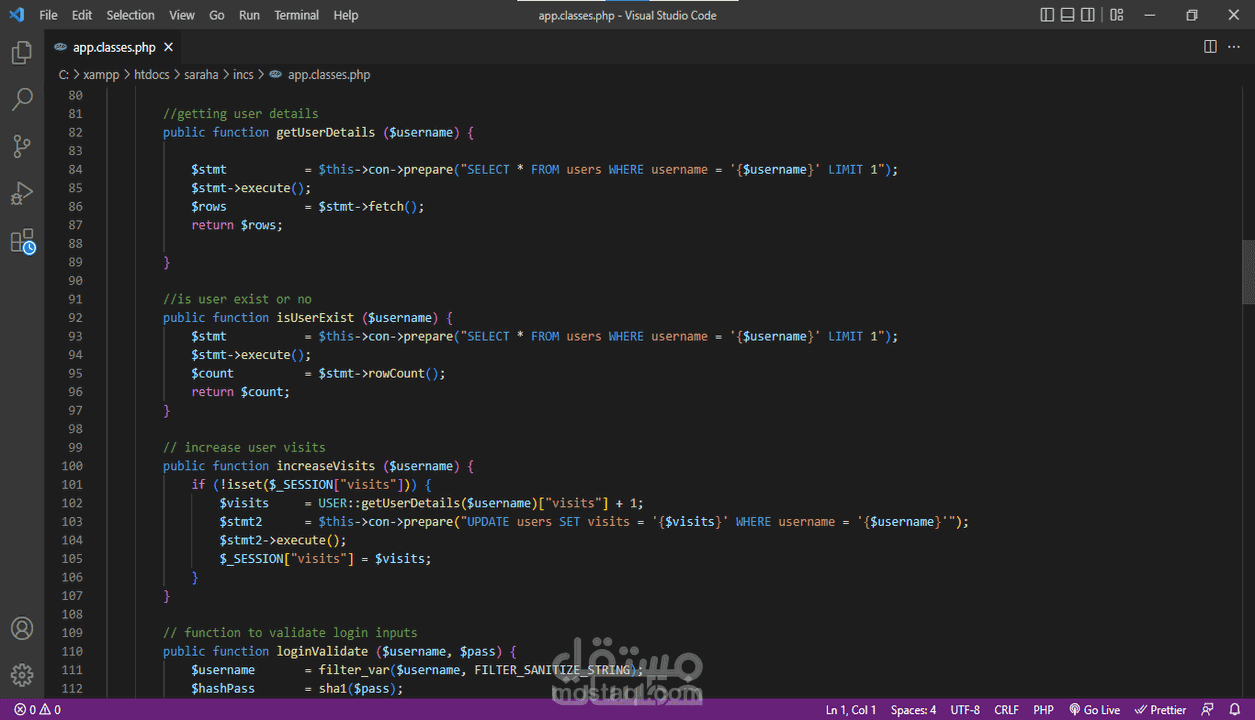The height and width of the screenshot is (720, 1255).
Task: Open the Selection menu
Action: tap(131, 15)
